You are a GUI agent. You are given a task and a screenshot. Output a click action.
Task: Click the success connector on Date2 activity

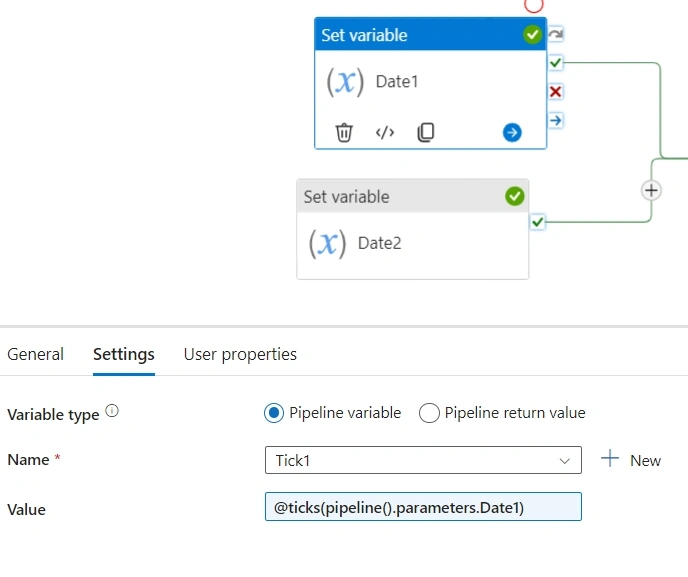pos(538,222)
